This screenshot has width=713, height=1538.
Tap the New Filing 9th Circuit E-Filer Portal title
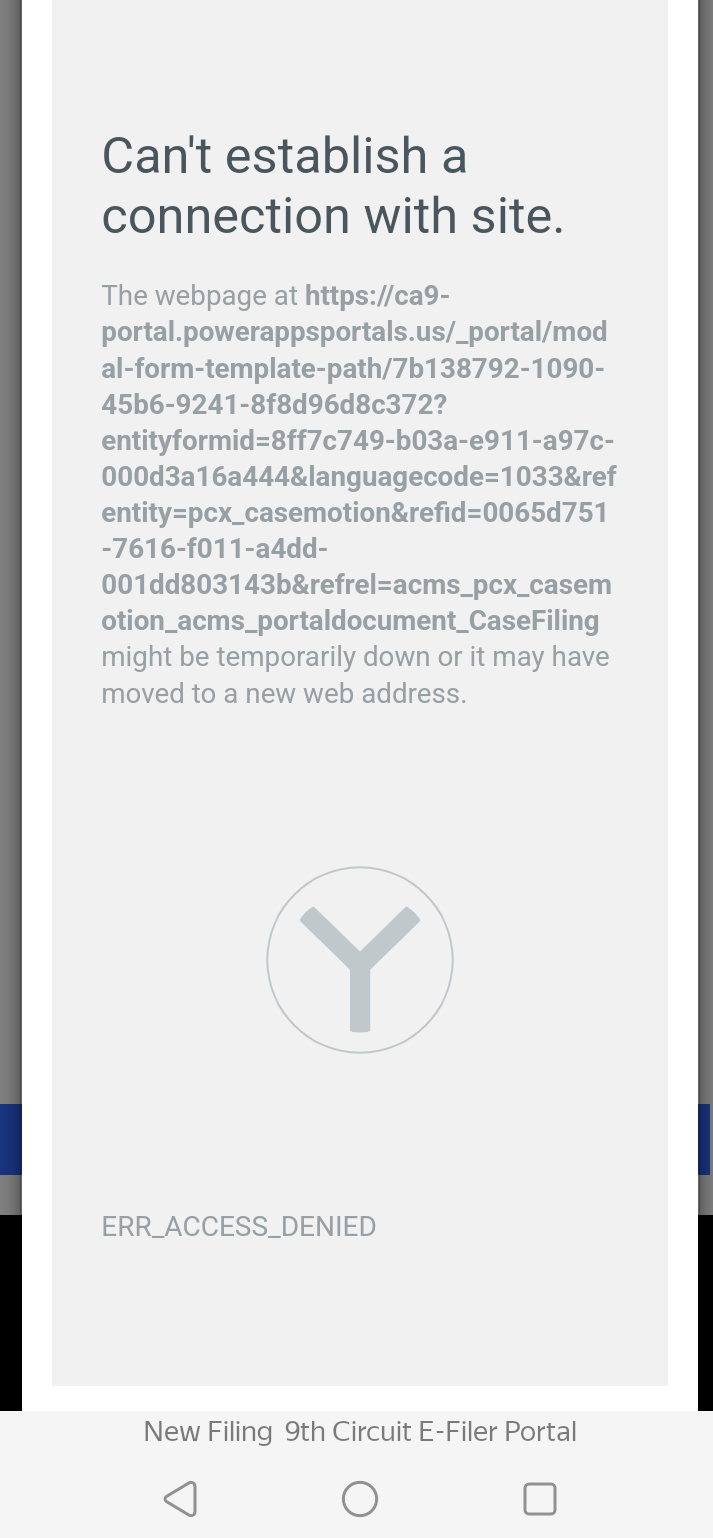(360, 1432)
